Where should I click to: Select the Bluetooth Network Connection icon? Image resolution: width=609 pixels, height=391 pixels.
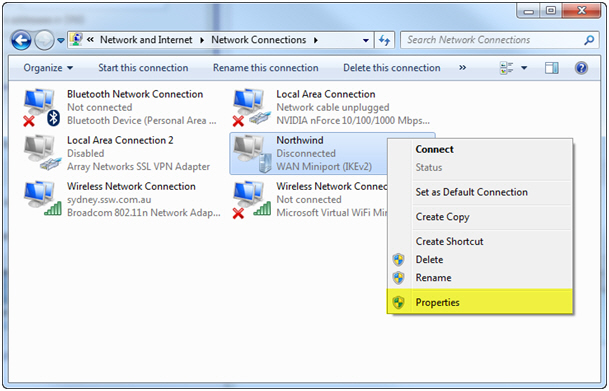[42, 108]
